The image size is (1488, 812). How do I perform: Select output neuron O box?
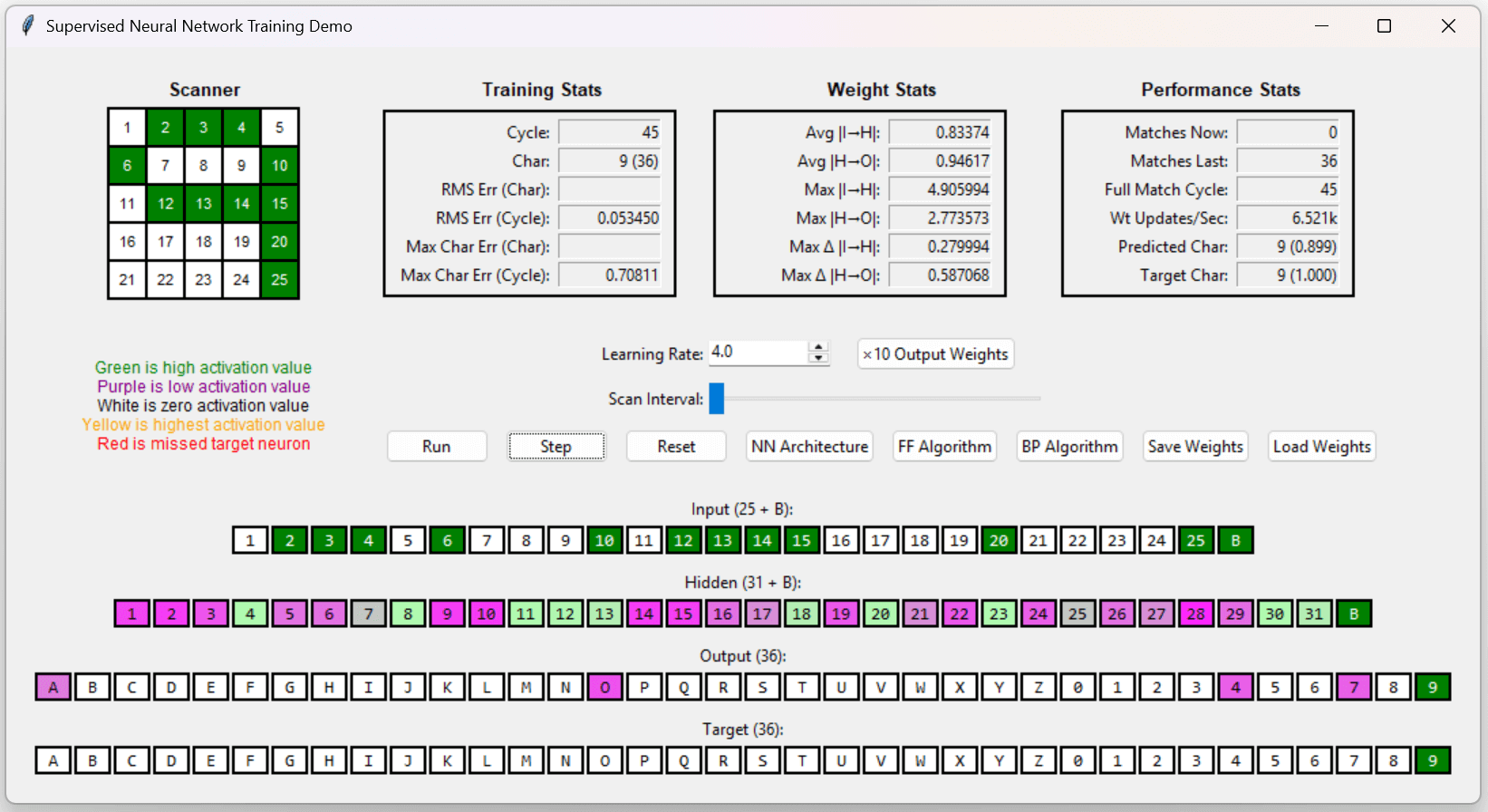pyautogui.click(x=604, y=688)
